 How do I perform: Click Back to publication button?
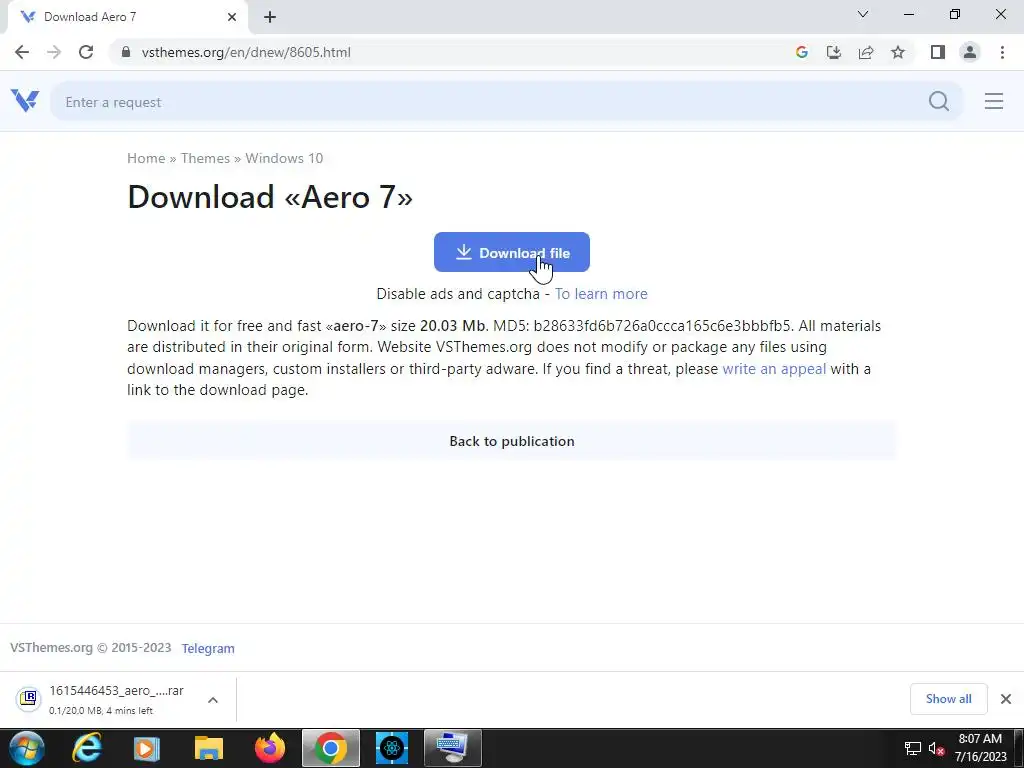(511, 441)
